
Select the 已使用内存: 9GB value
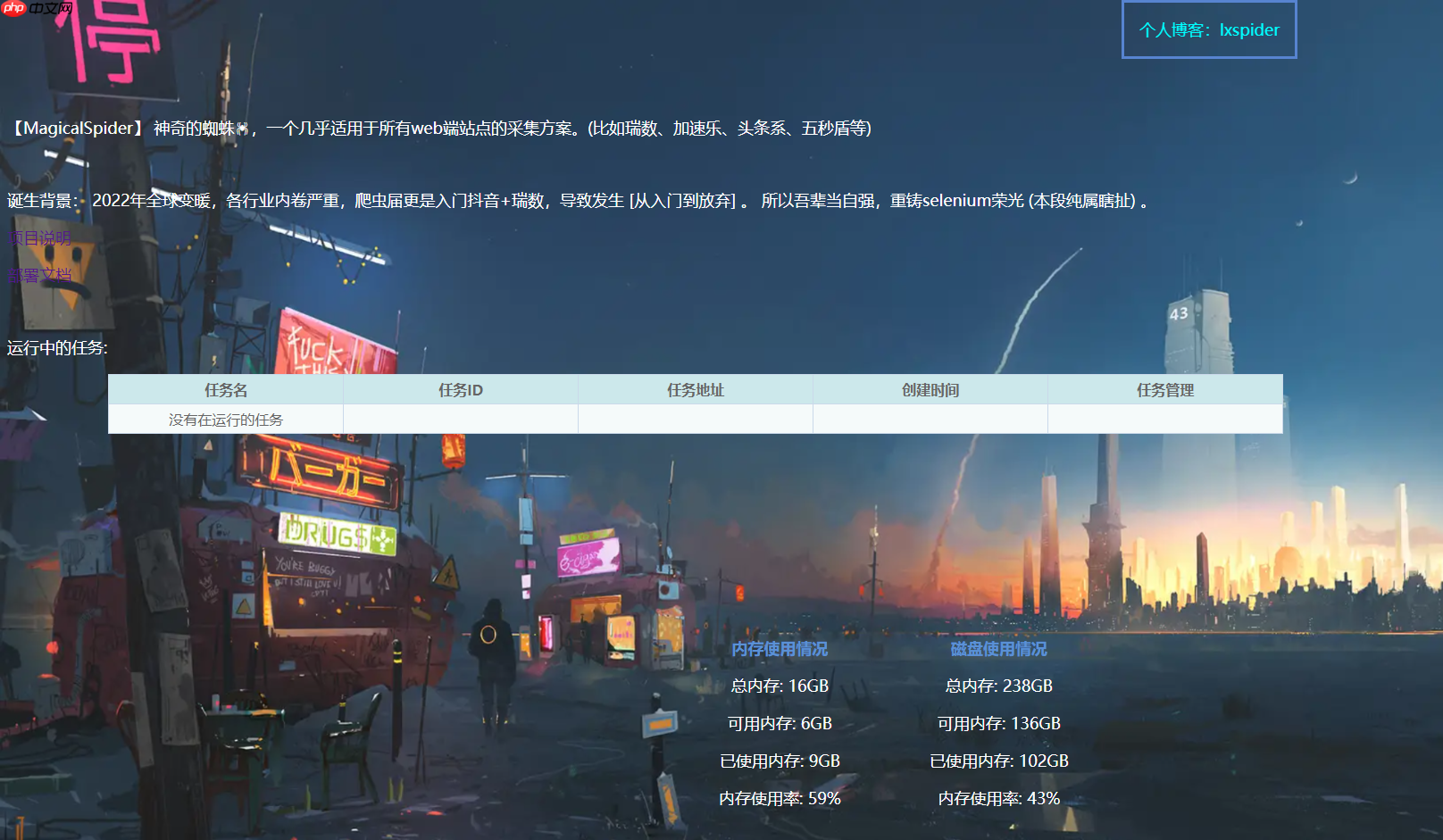click(780, 761)
